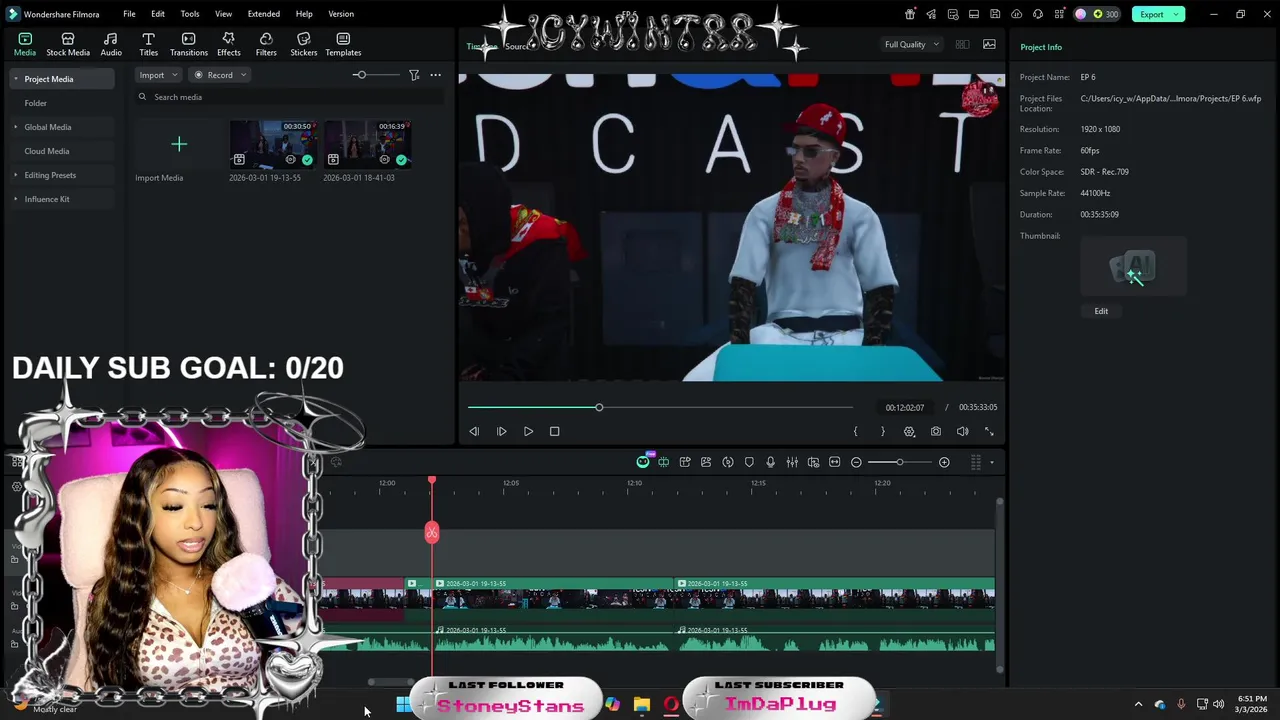Open the audio mixer icon in timeline toolbar
Image resolution: width=1280 pixels, height=720 pixels.
click(x=792, y=462)
